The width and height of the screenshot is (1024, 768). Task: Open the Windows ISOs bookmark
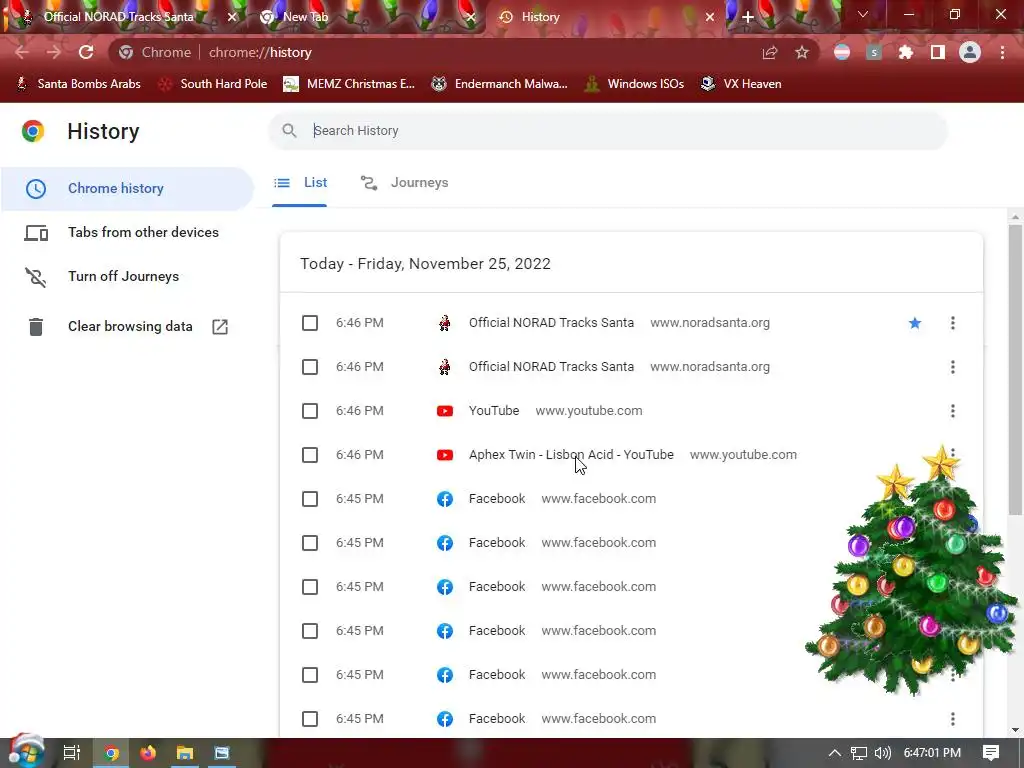coord(634,84)
